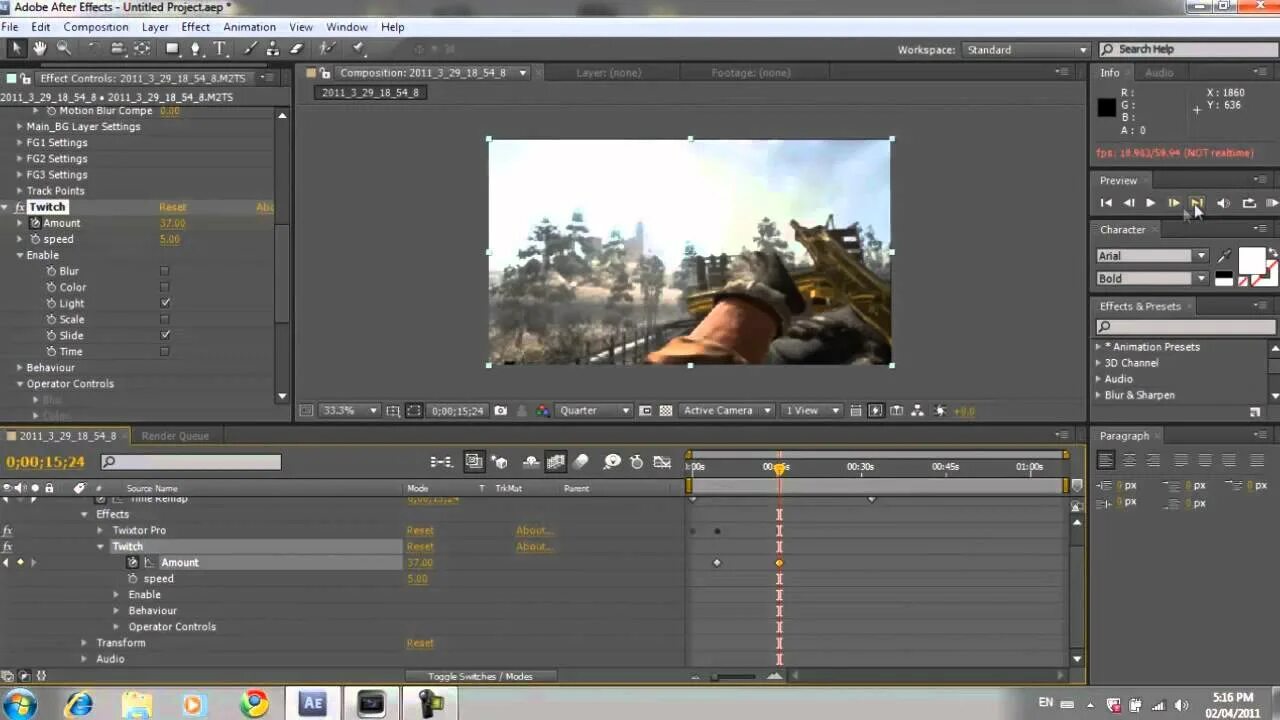
Task: Open the Quarter resolution dropdown
Action: click(595, 410)
